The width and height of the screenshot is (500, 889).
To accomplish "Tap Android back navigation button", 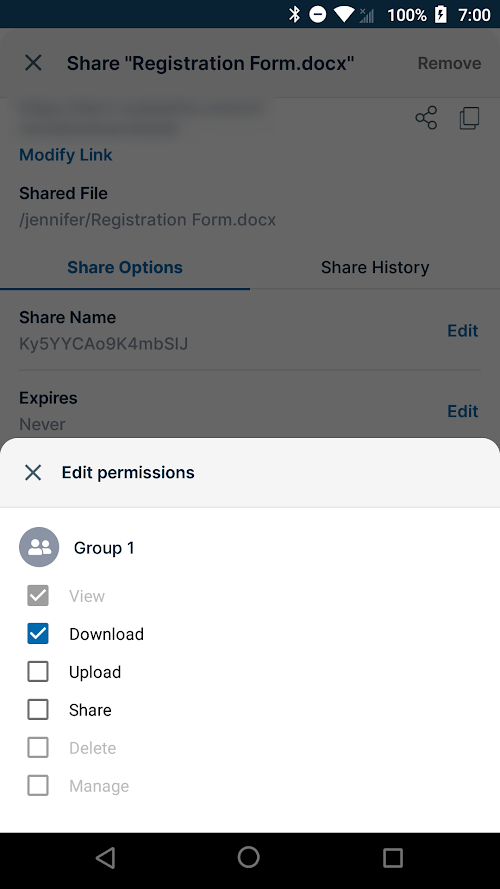I will click(106, 858).
